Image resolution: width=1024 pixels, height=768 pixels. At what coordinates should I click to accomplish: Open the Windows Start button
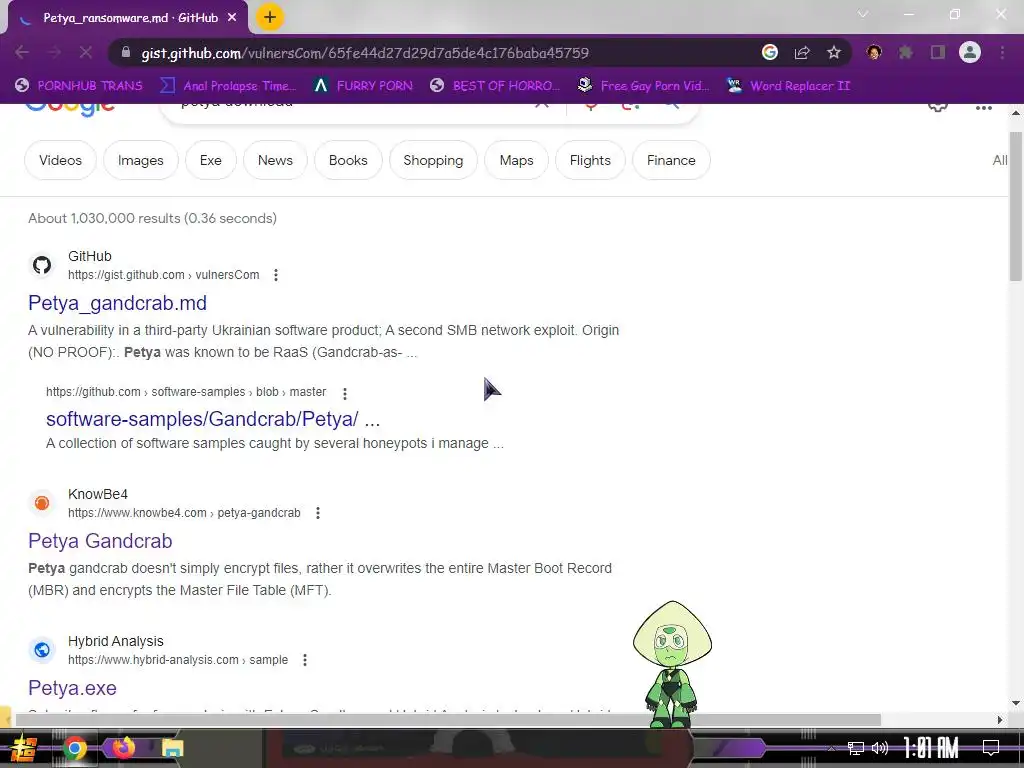pyautogui.click(x=23, y=748)
